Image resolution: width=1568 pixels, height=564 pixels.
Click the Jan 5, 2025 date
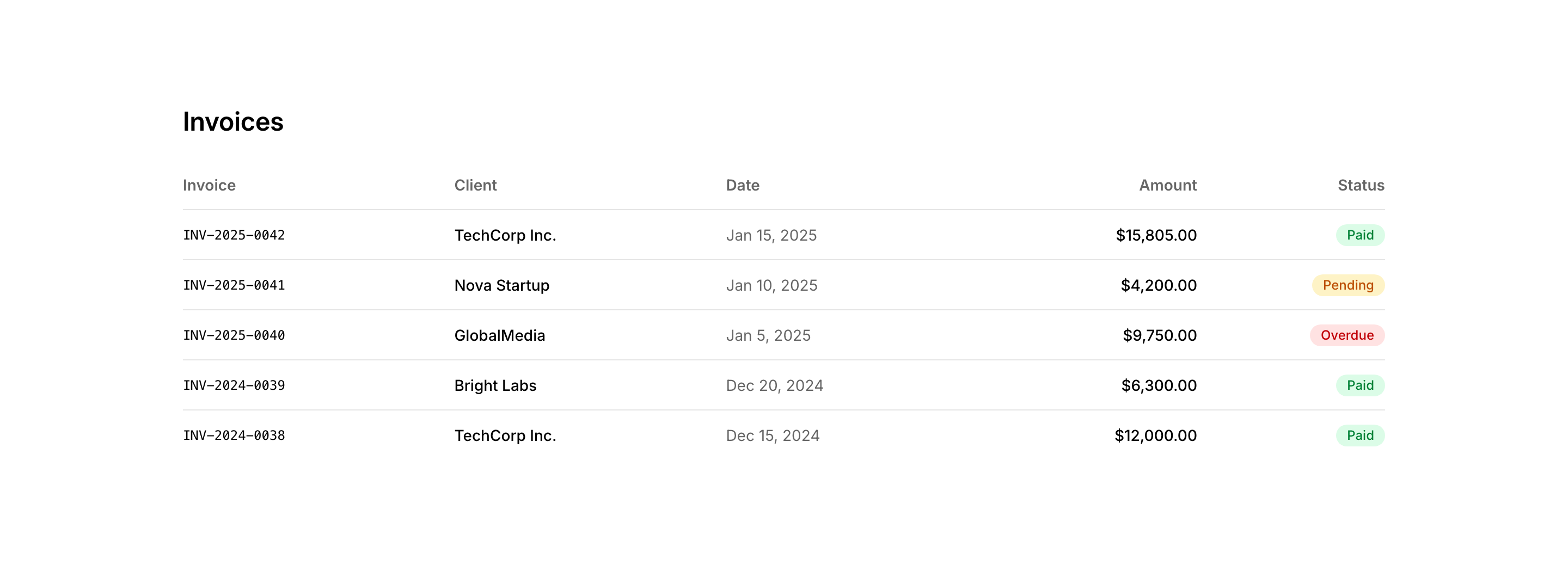(x=768, y=335)
